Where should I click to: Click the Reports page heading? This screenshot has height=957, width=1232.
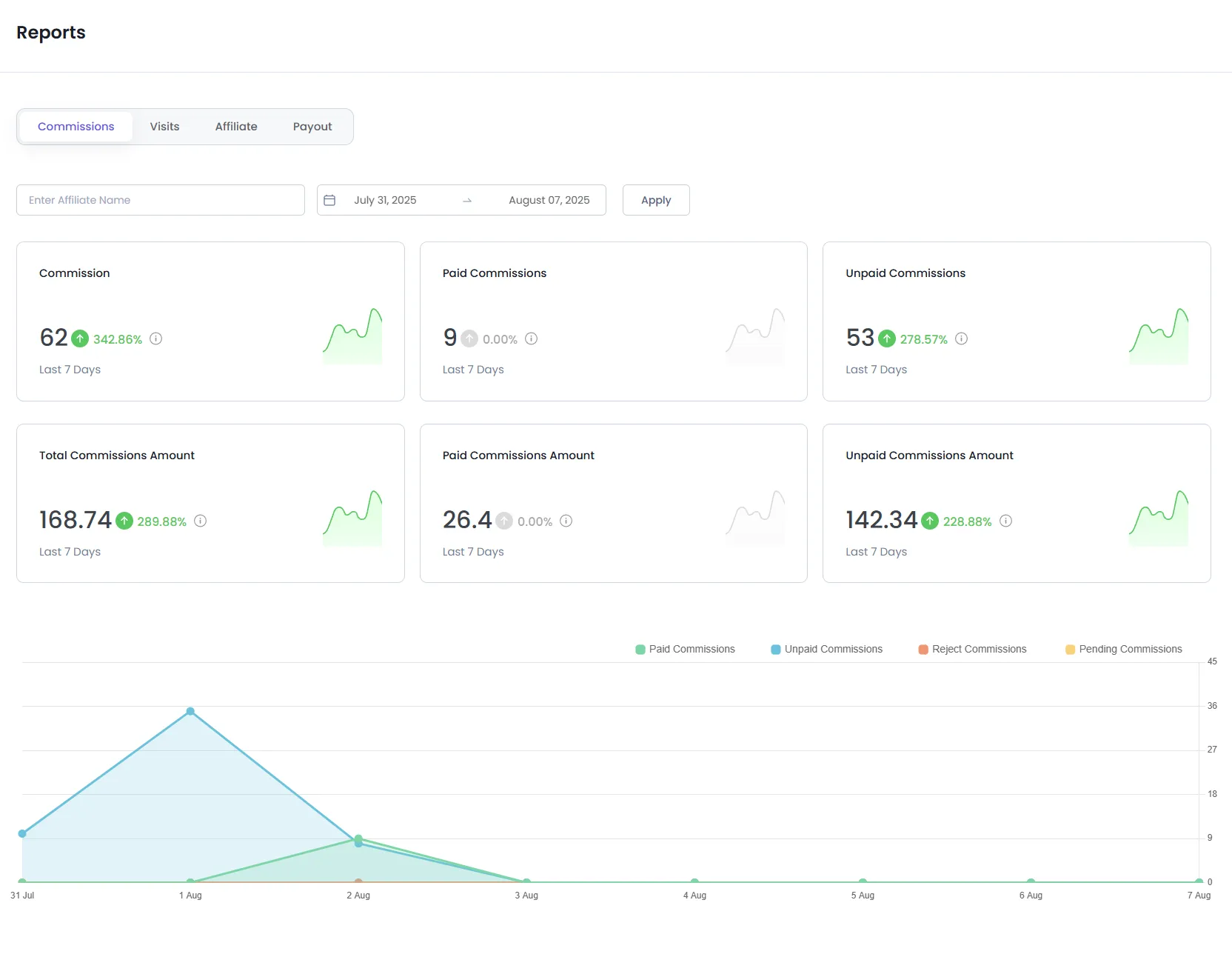[x=51, y=33]
